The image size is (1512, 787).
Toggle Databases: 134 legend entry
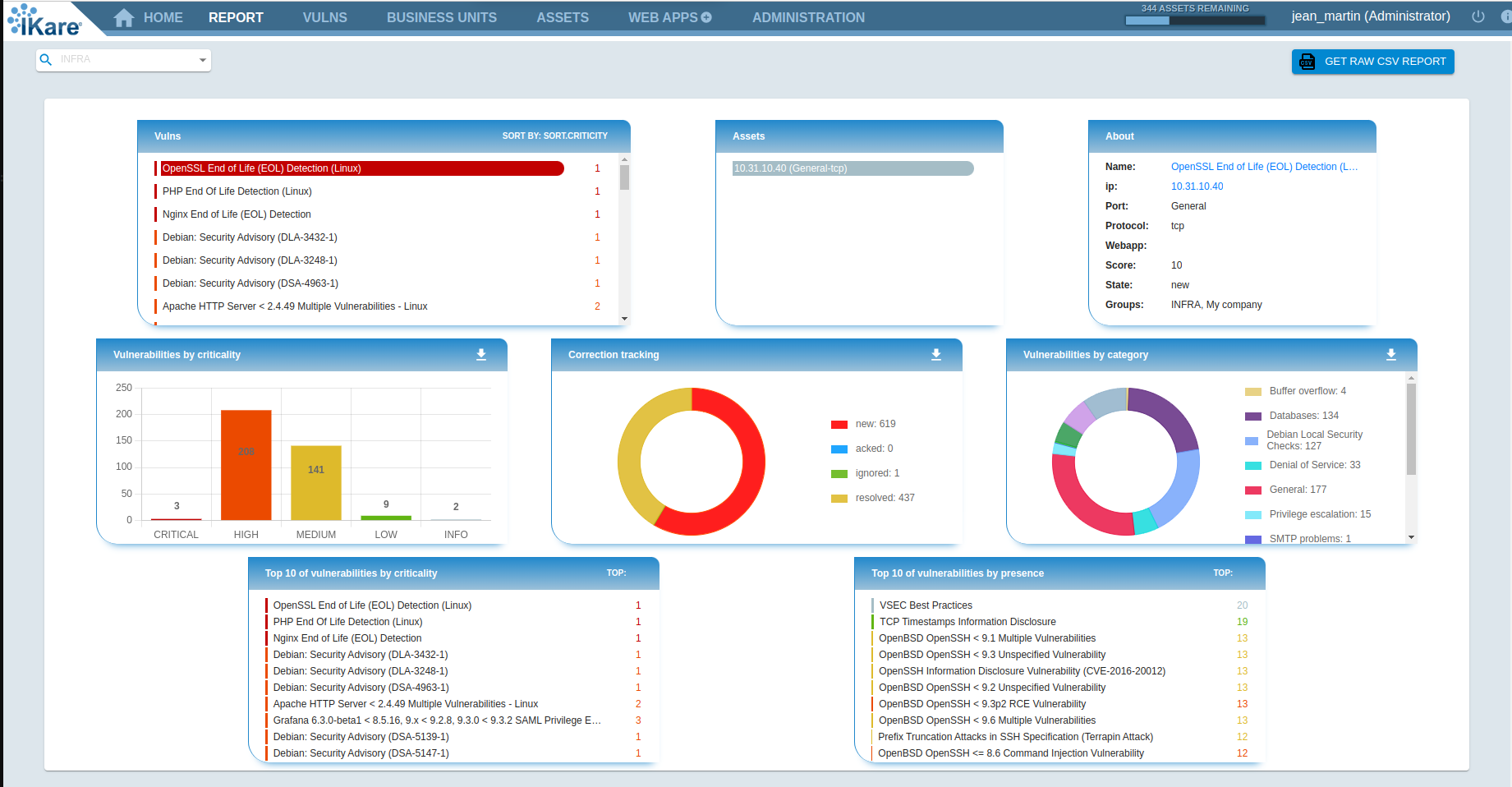pyautogui.click(x=1291, y=416)
